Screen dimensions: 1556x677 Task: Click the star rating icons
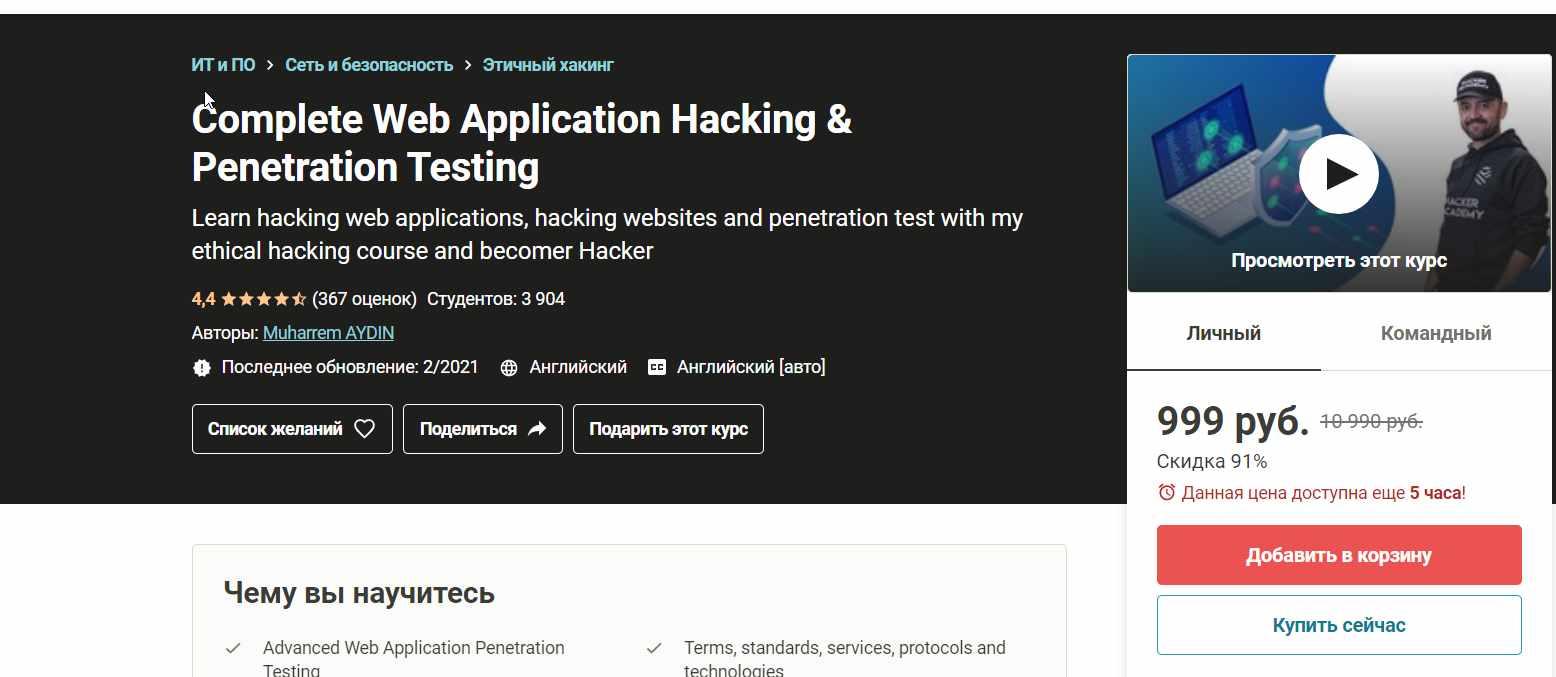click(x=263, y=299)
